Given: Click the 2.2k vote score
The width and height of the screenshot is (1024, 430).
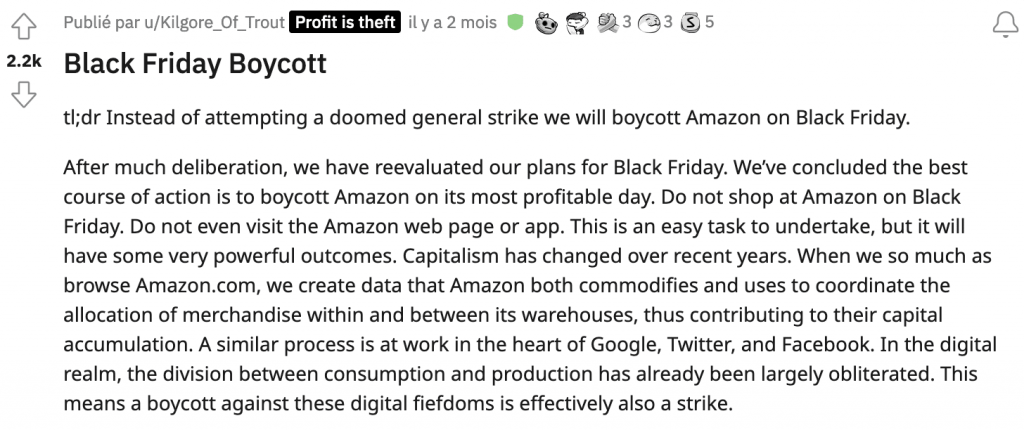Looking at the screenshot, I should pyautogui.click(x=24, y=61).
